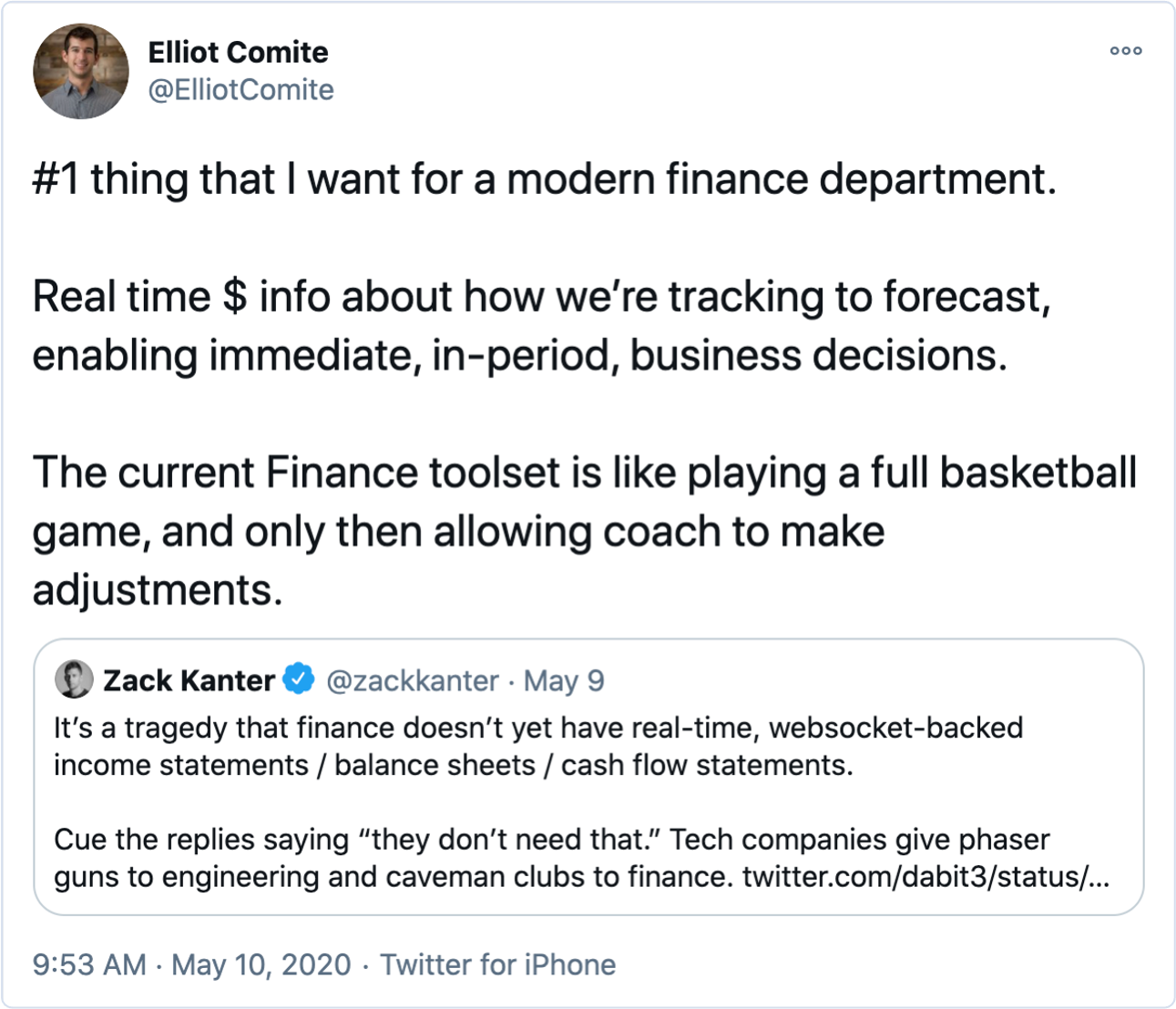Click the 'Cue the replies' paragraph

coord(581,857)
